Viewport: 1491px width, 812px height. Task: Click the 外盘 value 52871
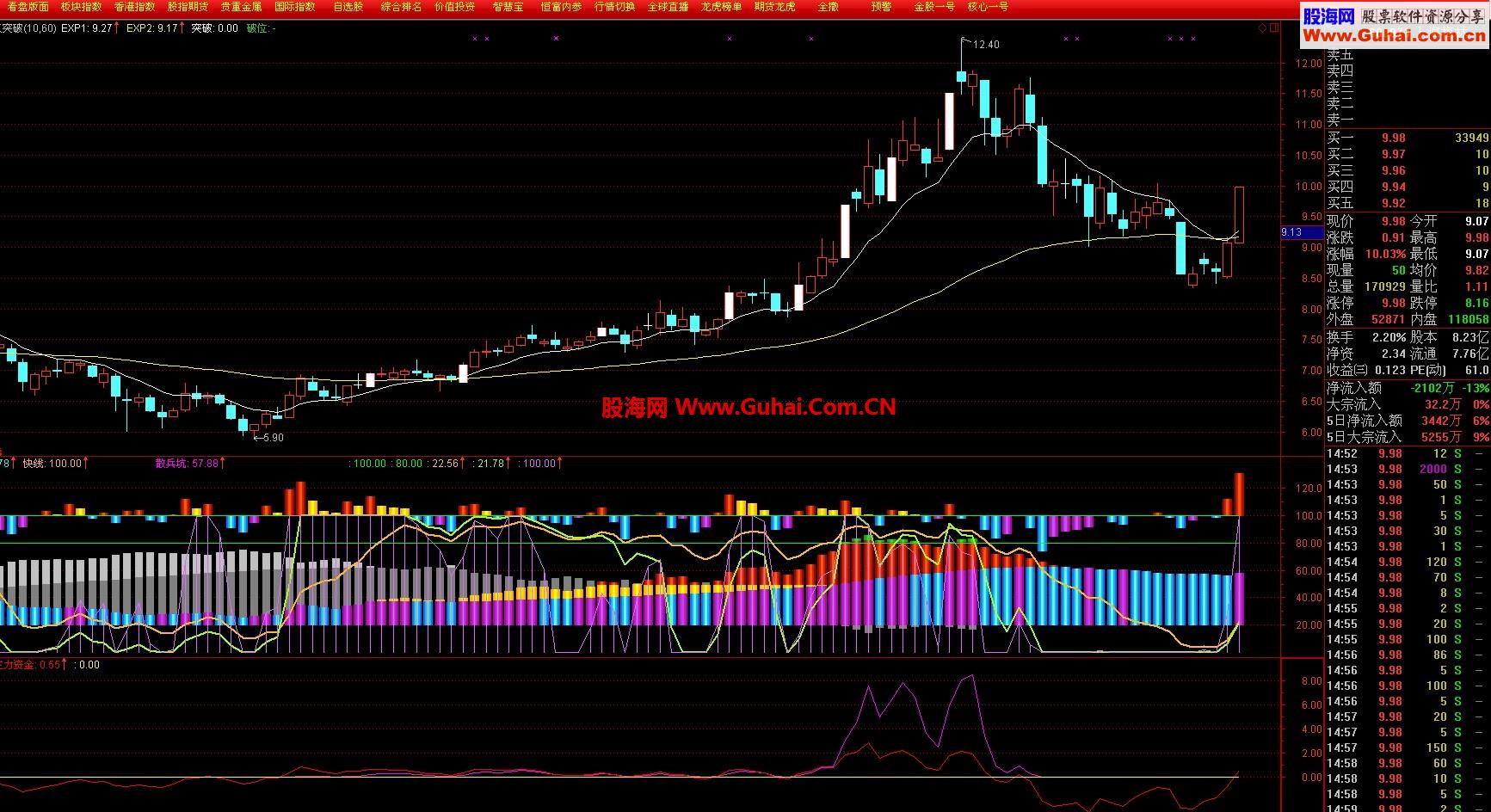pos(1389,319)
